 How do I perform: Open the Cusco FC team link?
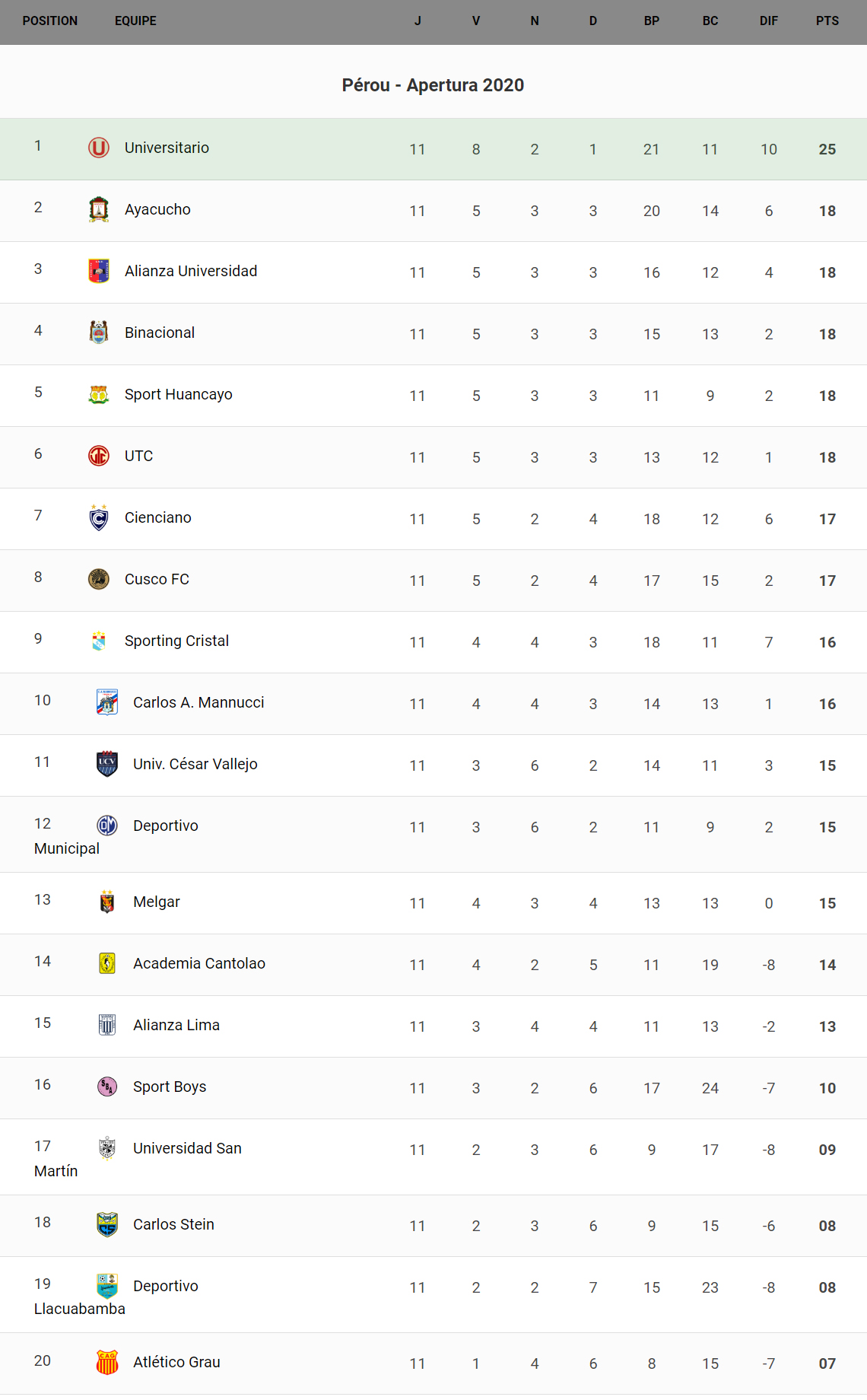(x=157, y=579)
